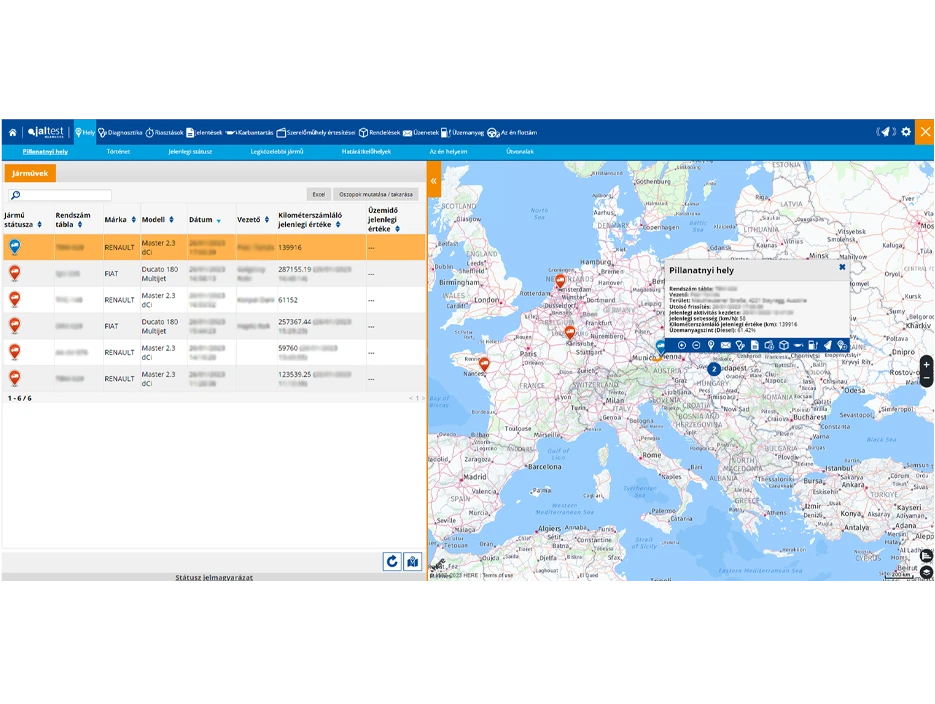This screenshot has height=704, width=935.
Task: Collapse the vehicle list panel with the double arrow
Action: click(434, 181)
